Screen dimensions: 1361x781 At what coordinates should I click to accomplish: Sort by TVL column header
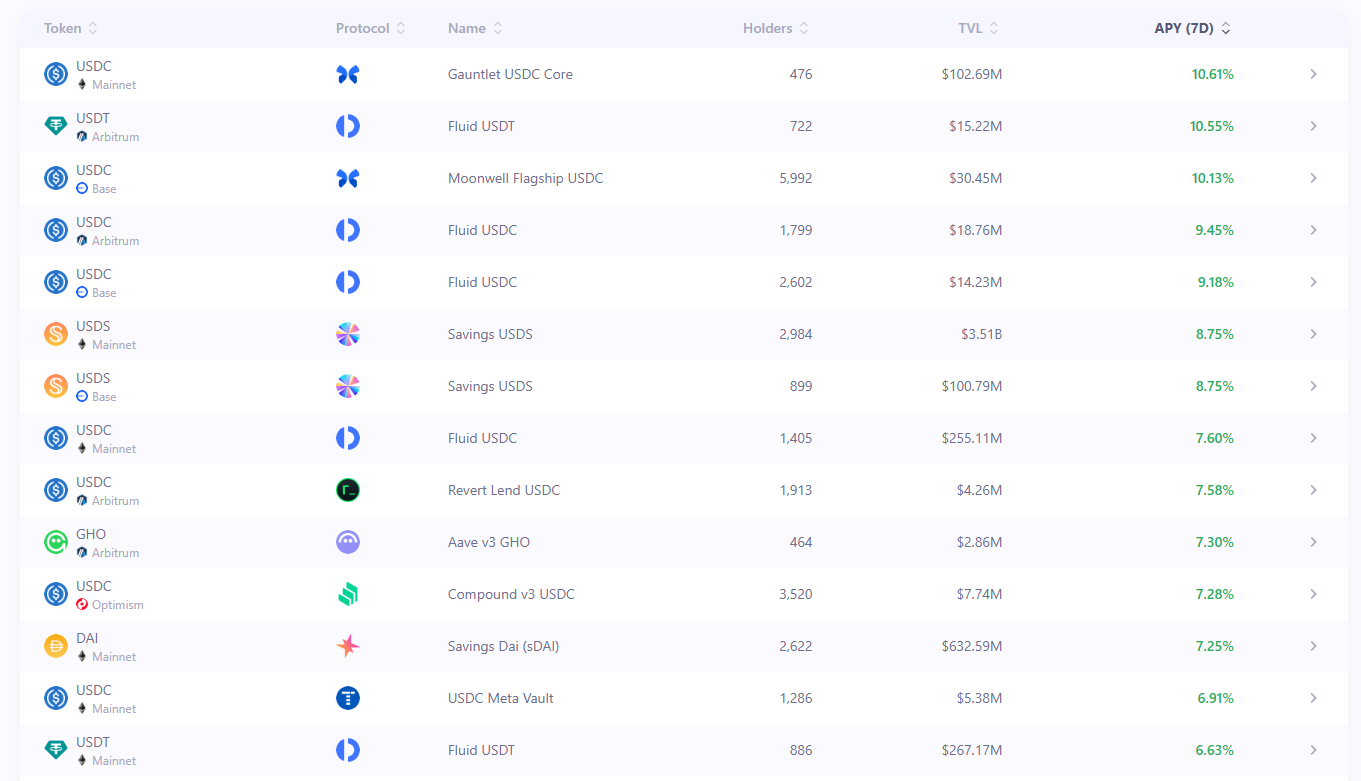979,28
